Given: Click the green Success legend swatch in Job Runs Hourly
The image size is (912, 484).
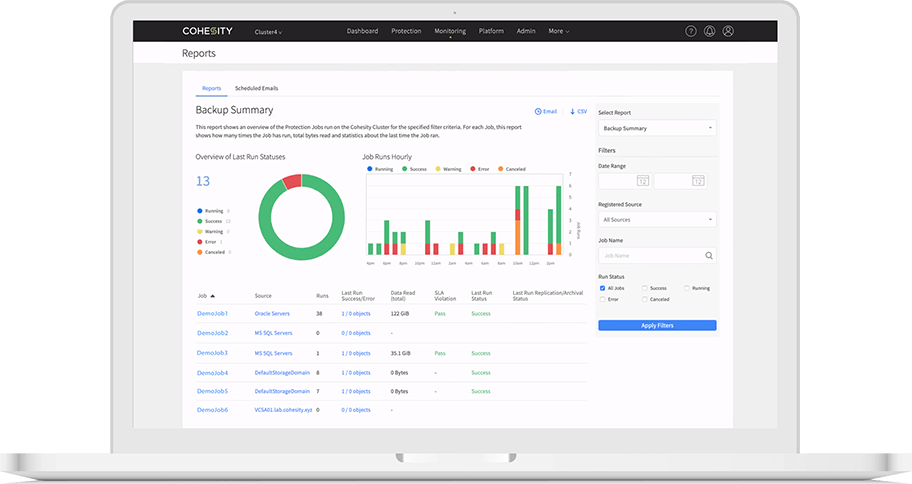Looking at the screenshot, I should point(405,169).
